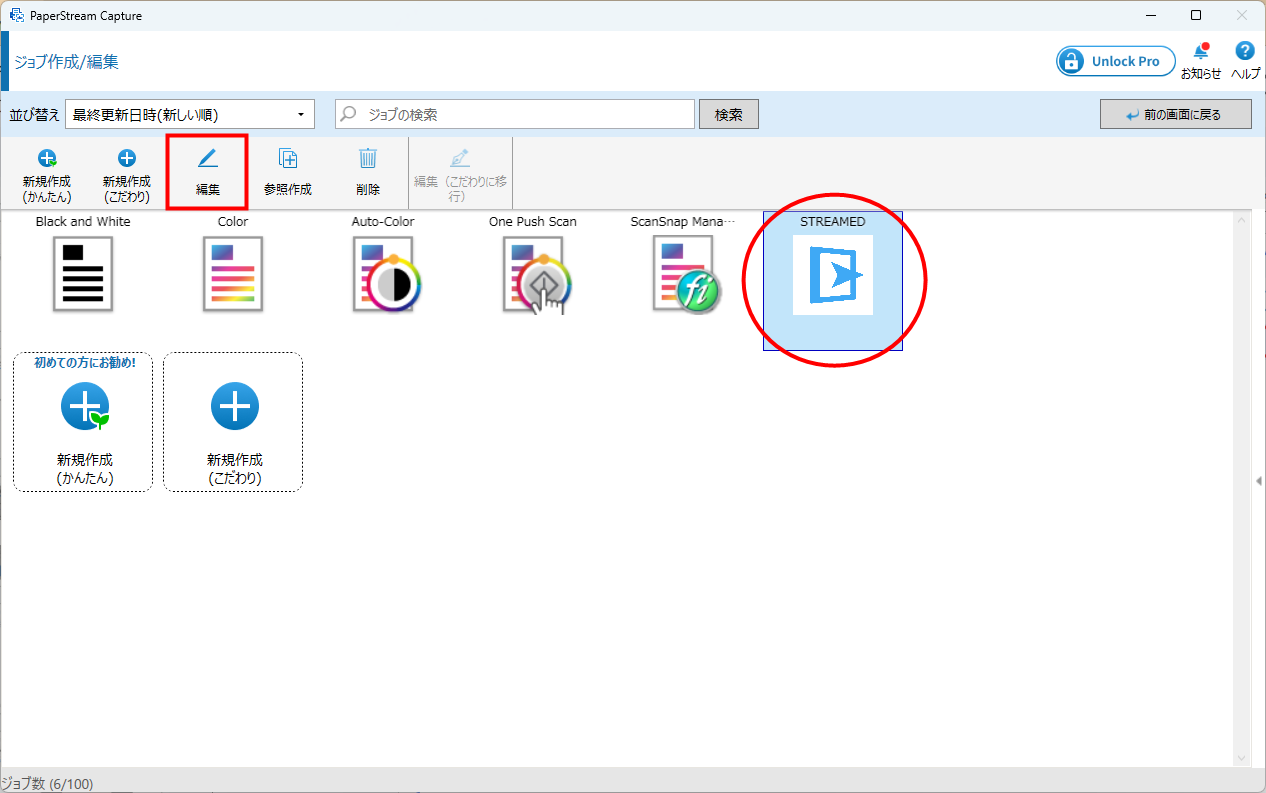Click the Unlock Pro button
1266x793 pixels.
pos(1115,62)
